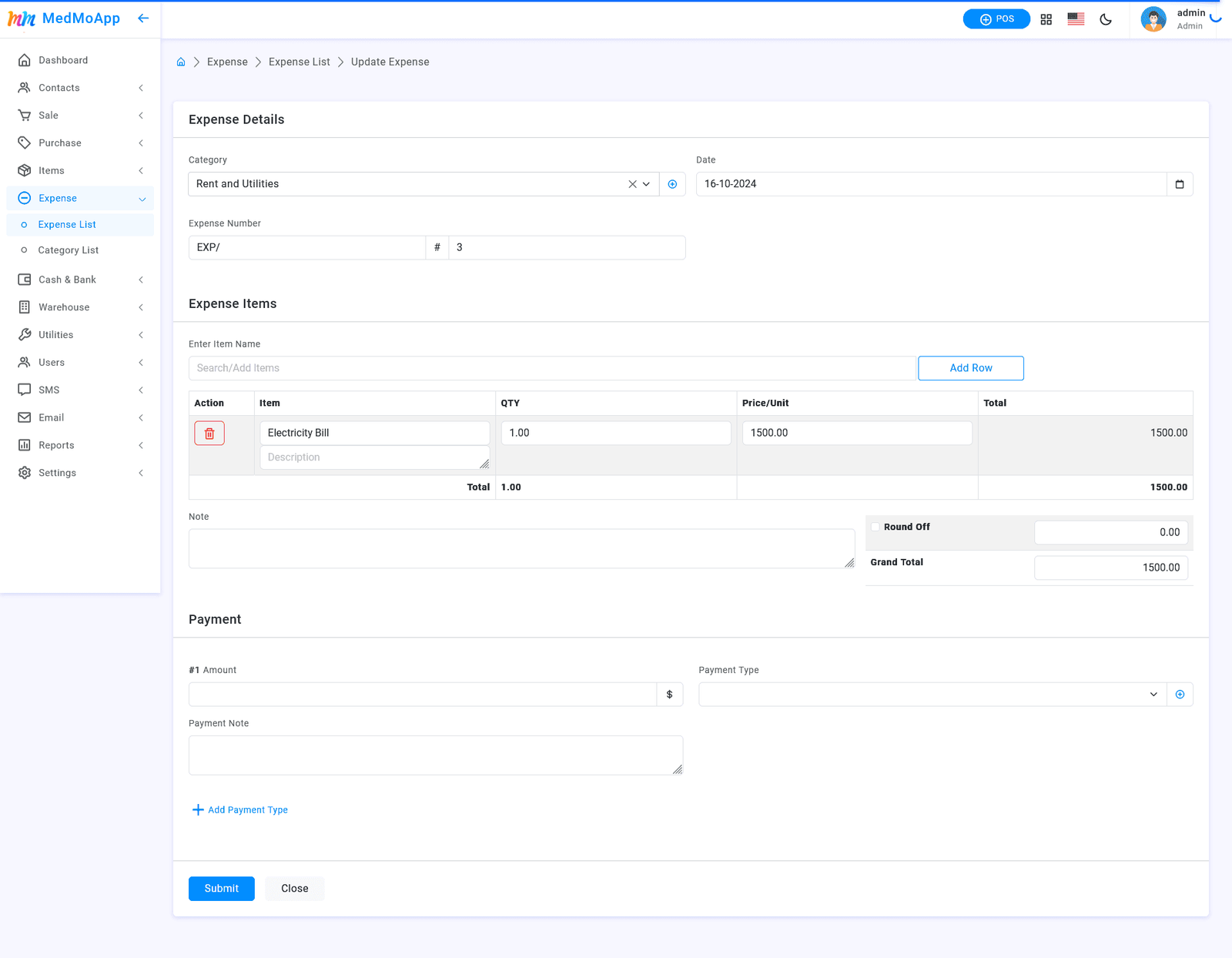Click the add payment type plus icon
The image size is (1232, 958).
pos(1180,695)
